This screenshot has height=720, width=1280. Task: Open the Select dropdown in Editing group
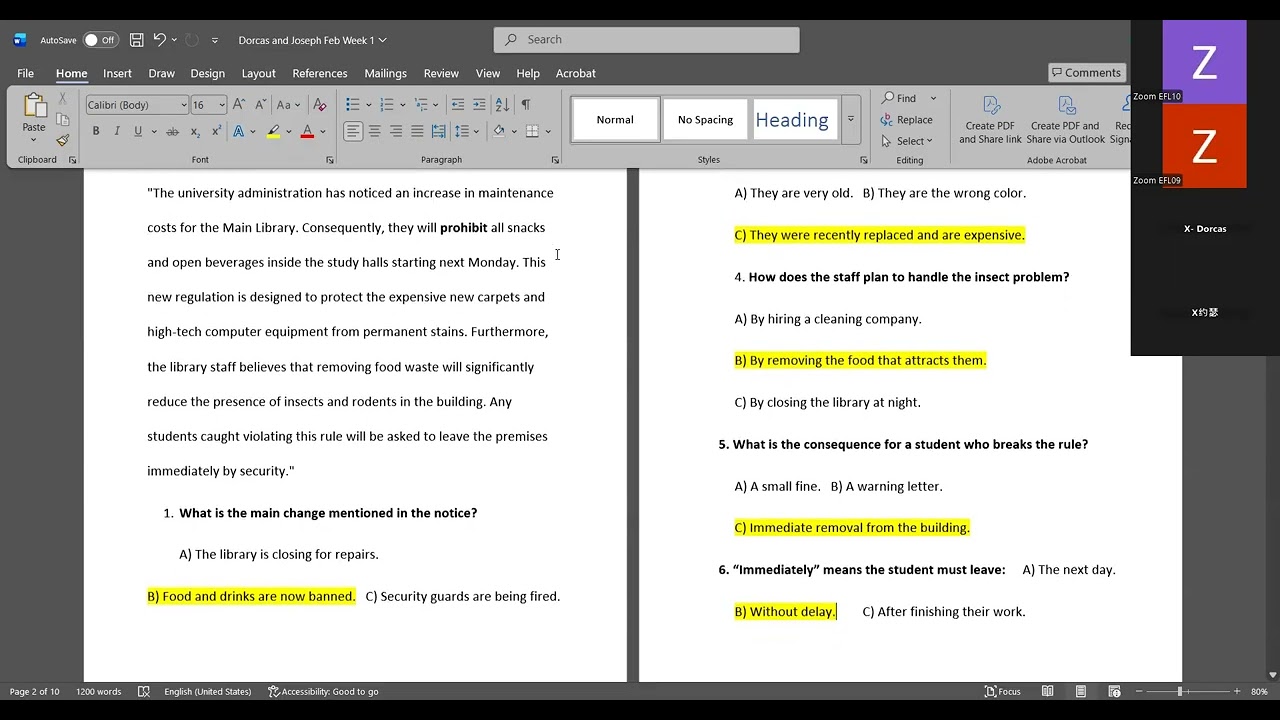[x=908, y=141]
